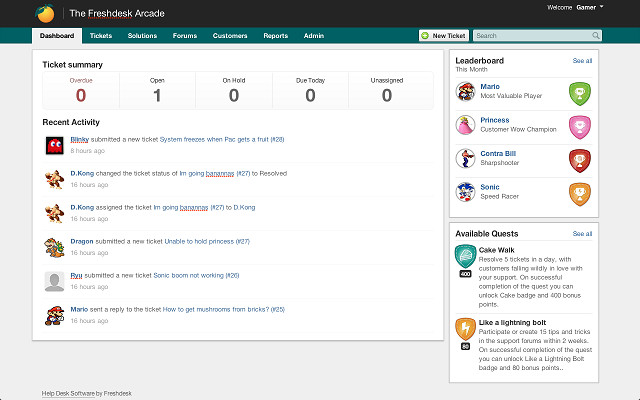Open See all link in Leaderboard
Screen dimensions: 640x400
coord(582,60)
